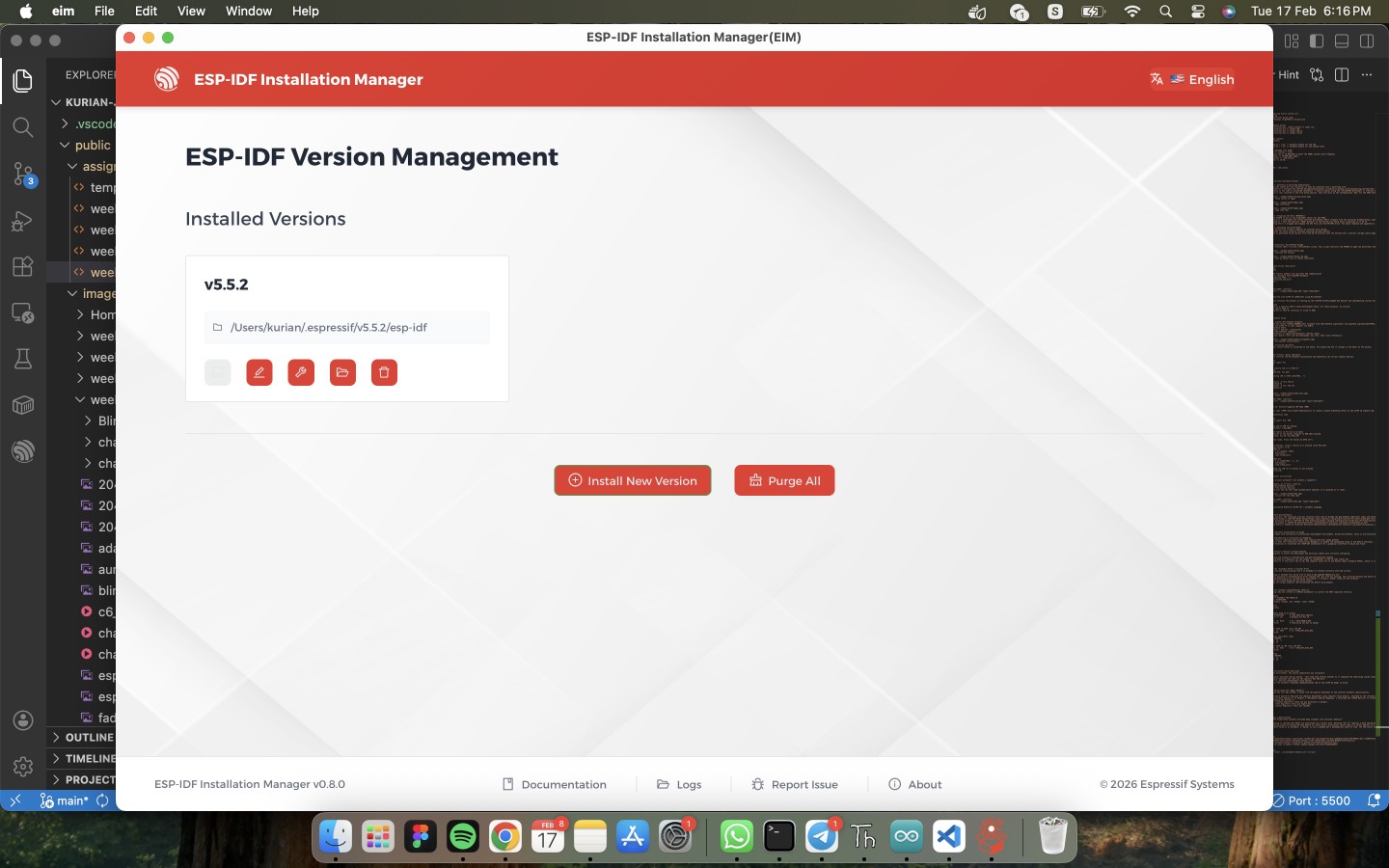Open Remote Explorer in VS Code activity bar
The height and width of the screenshot is (868, 1389).
[x=23, y=313]
